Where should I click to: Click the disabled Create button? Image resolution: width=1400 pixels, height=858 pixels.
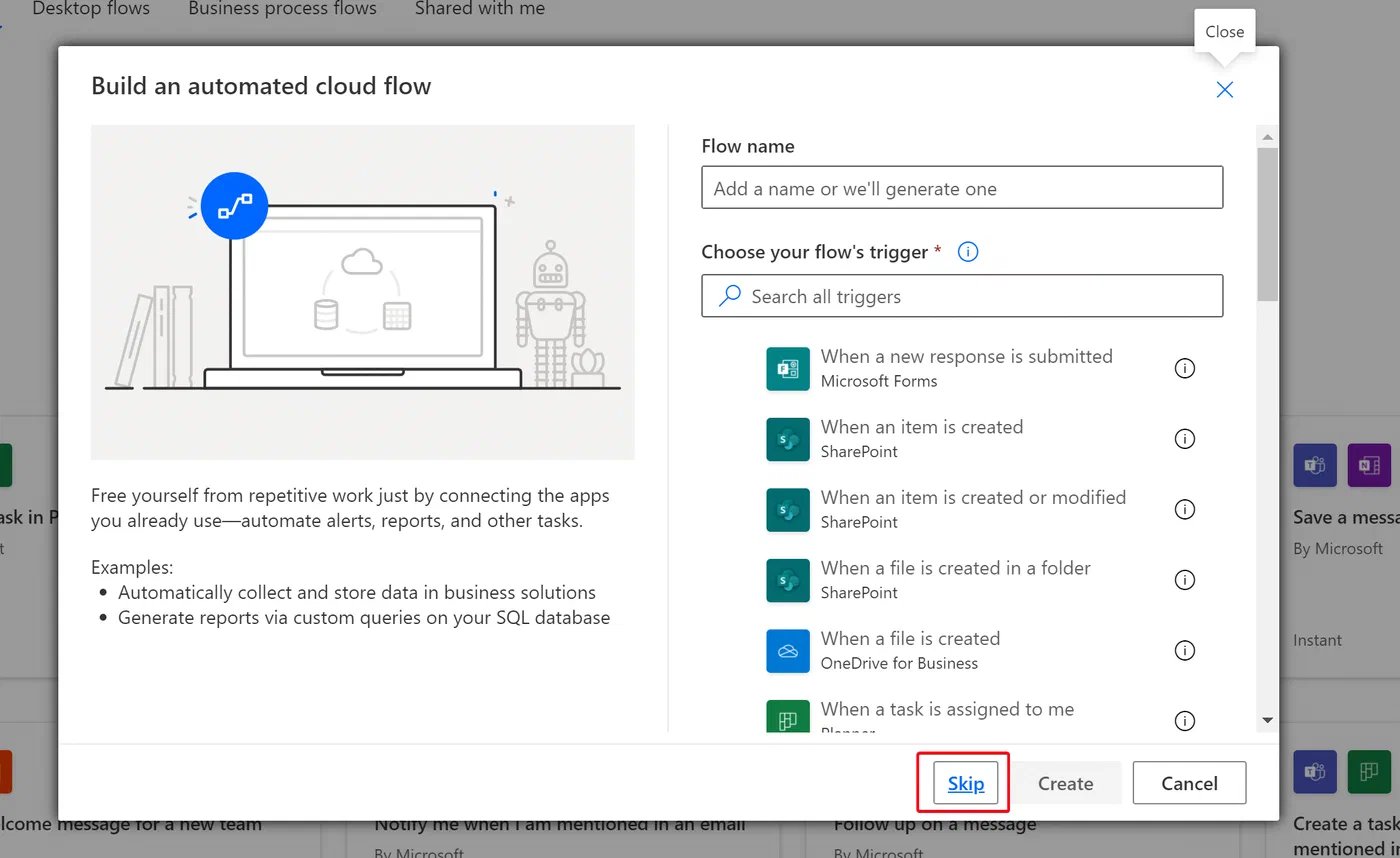(x=1065, y=783)
